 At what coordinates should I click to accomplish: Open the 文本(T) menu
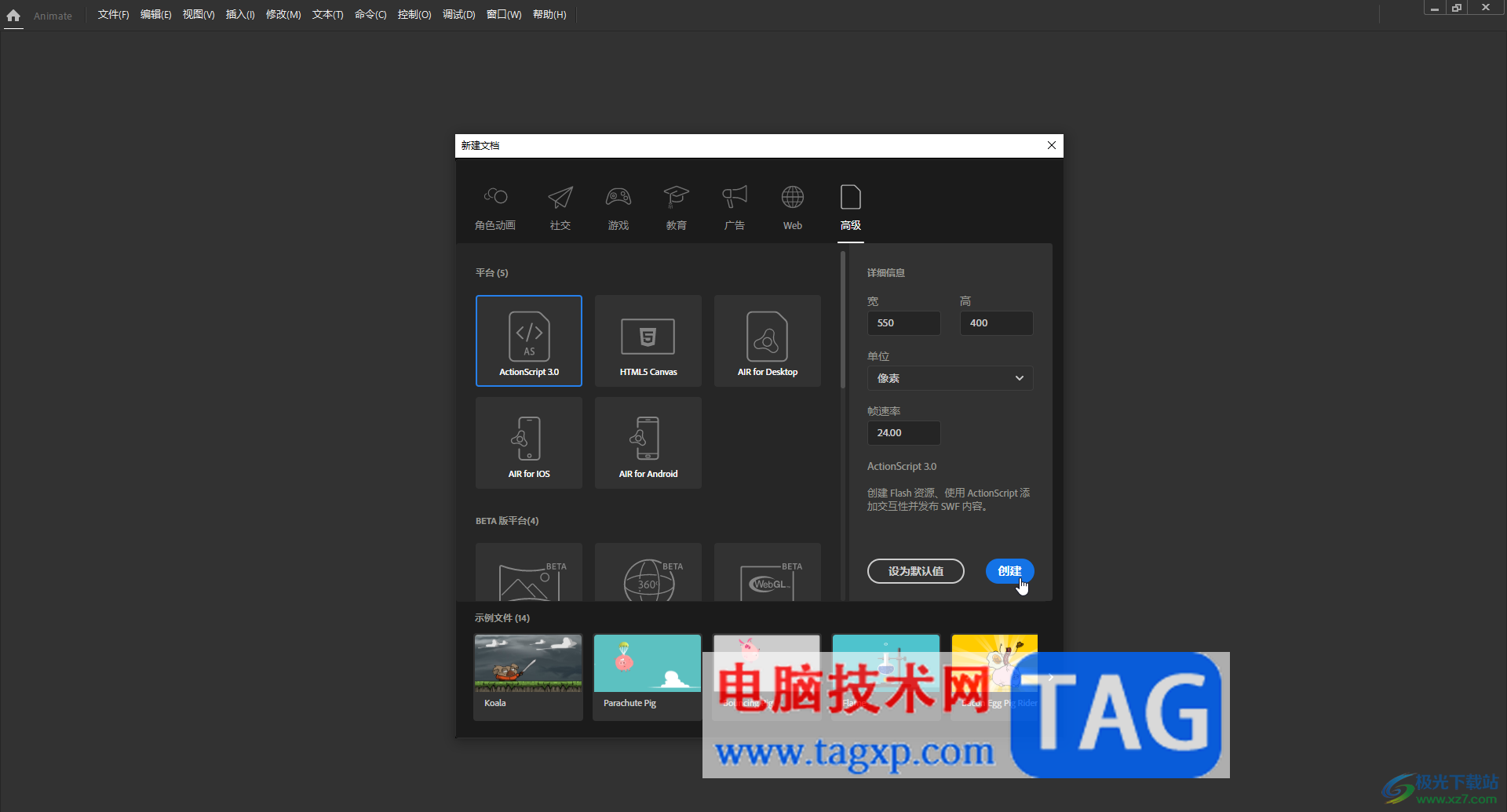click(327, 15)
